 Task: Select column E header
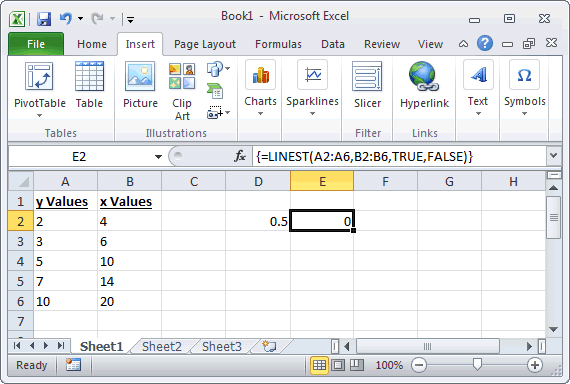[x=322, y=181]
